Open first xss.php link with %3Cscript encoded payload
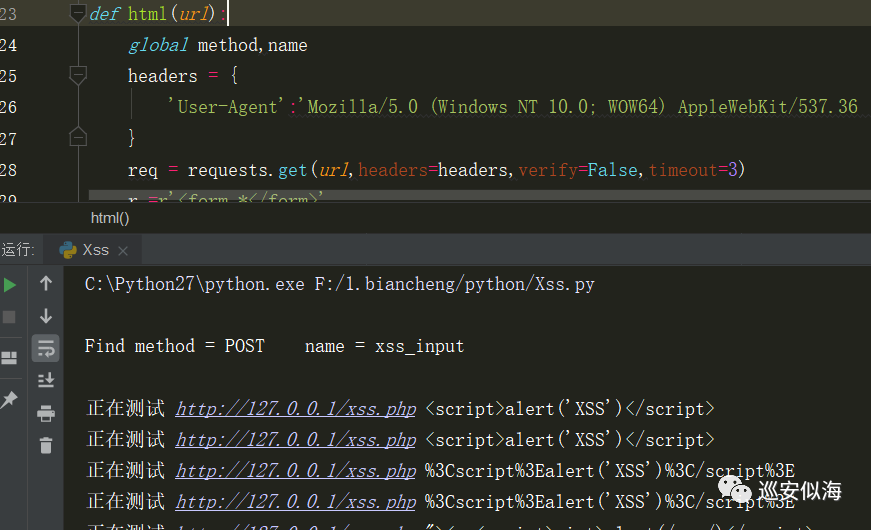This screenshot has height=530, width=871. [x=296, y=471]
